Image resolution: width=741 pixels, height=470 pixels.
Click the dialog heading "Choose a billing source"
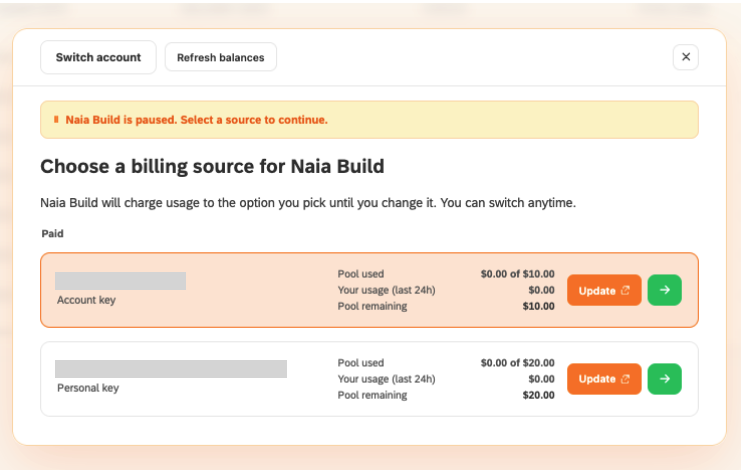(x=212, y=167)
